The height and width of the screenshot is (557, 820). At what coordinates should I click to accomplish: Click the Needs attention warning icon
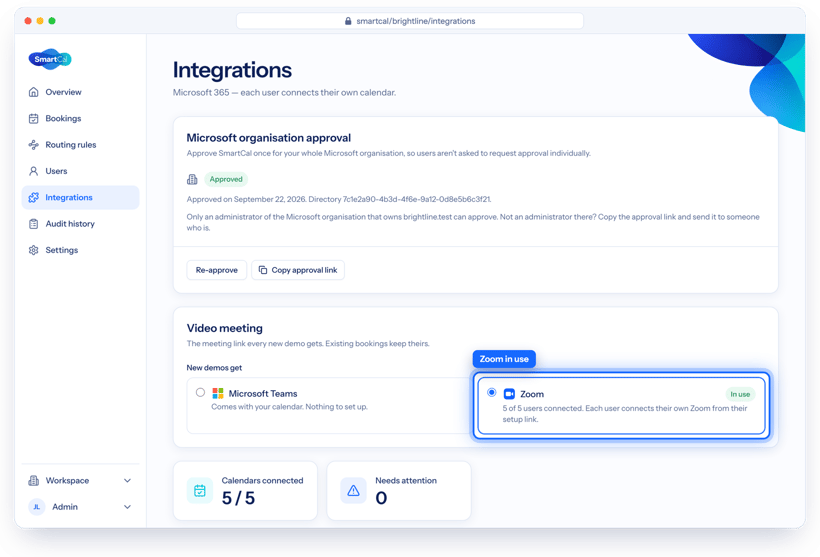point(354,491)
